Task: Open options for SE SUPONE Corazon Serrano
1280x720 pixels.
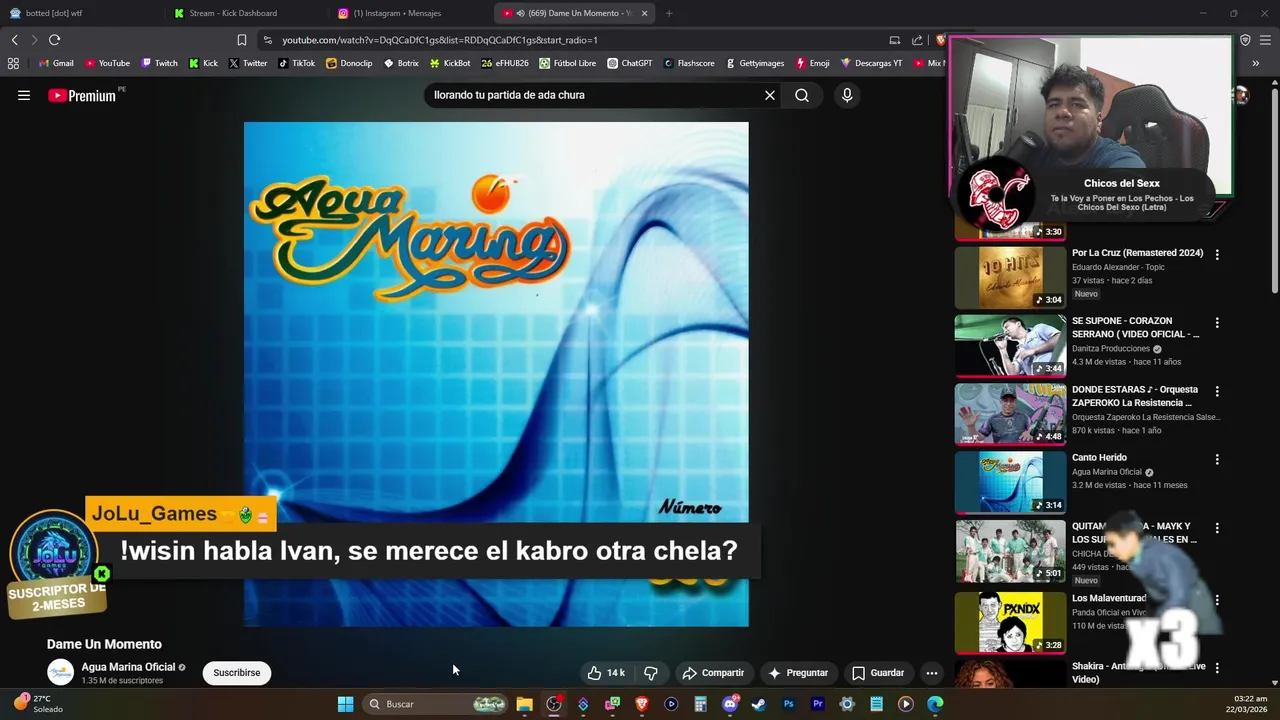Action: 1217,323
